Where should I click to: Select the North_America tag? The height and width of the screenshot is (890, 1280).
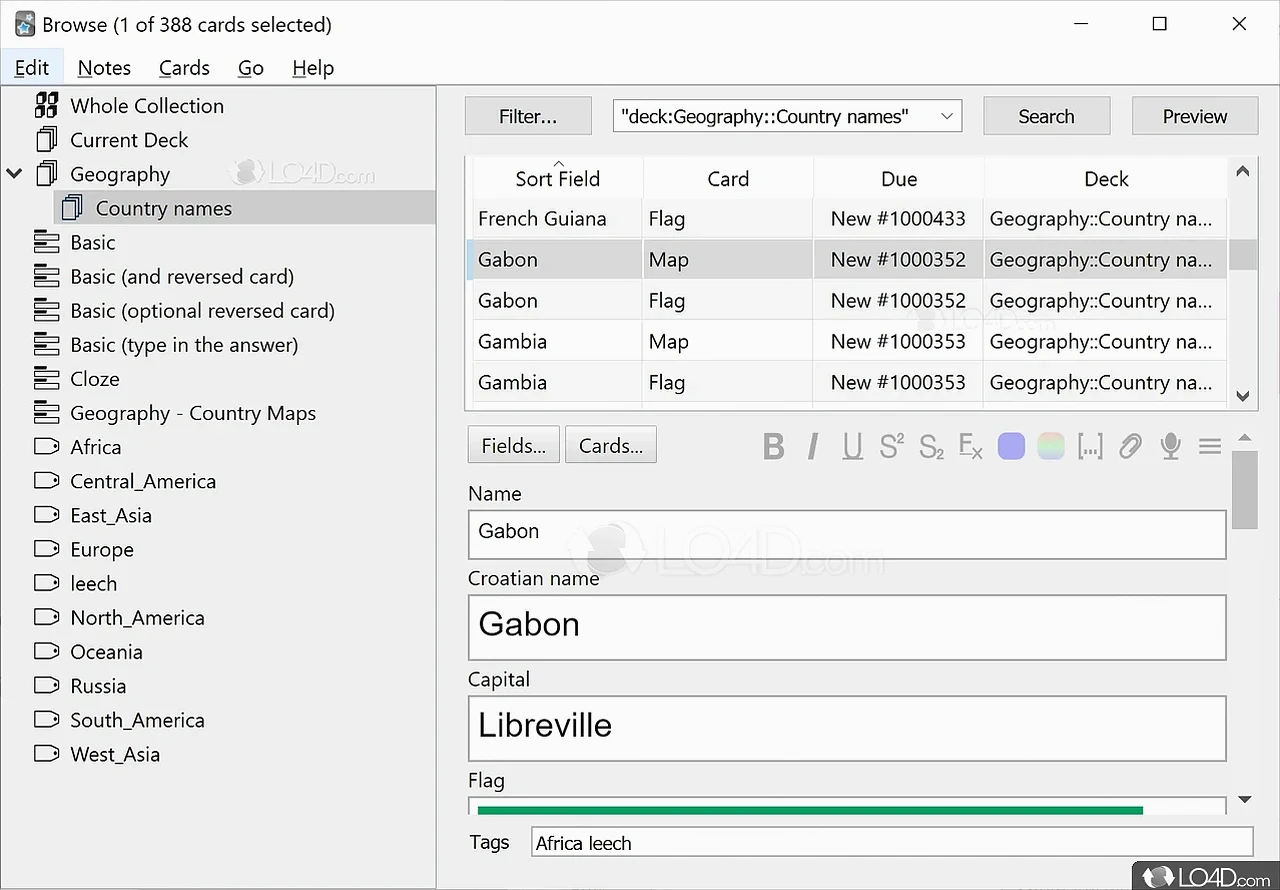pos(137,617)
